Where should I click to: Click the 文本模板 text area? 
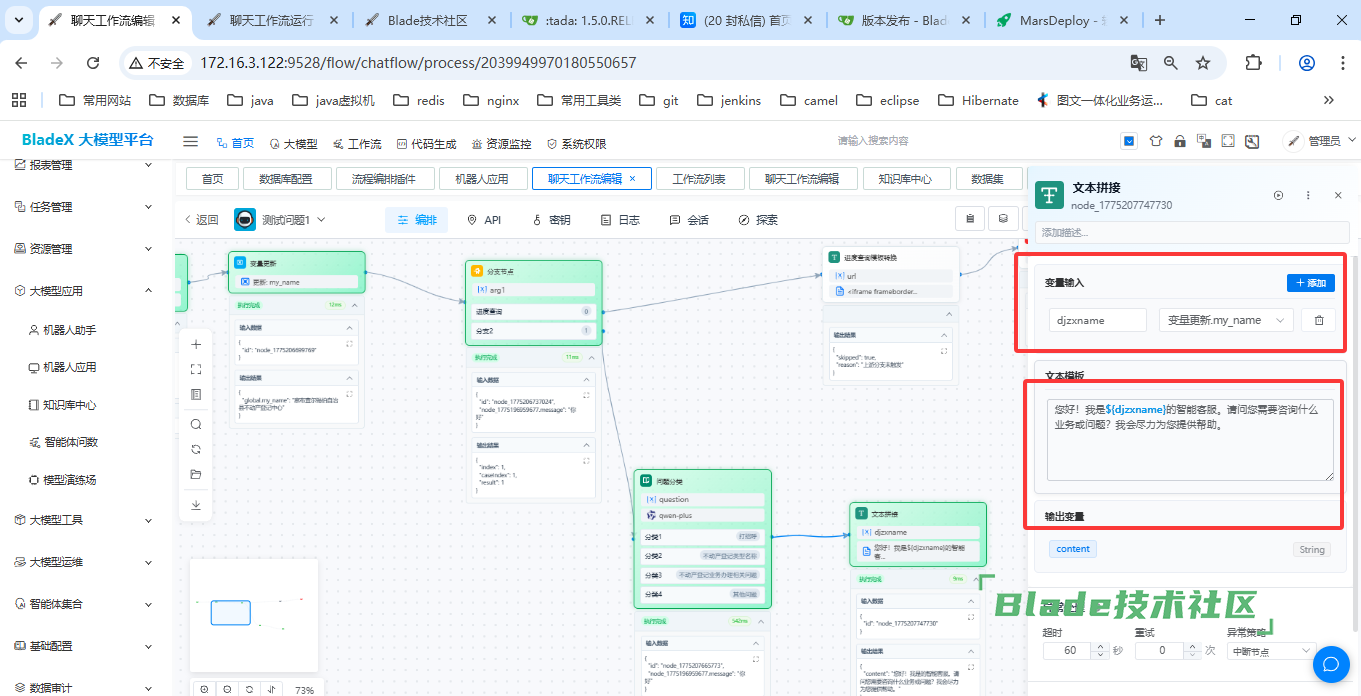coord(1189,440)
